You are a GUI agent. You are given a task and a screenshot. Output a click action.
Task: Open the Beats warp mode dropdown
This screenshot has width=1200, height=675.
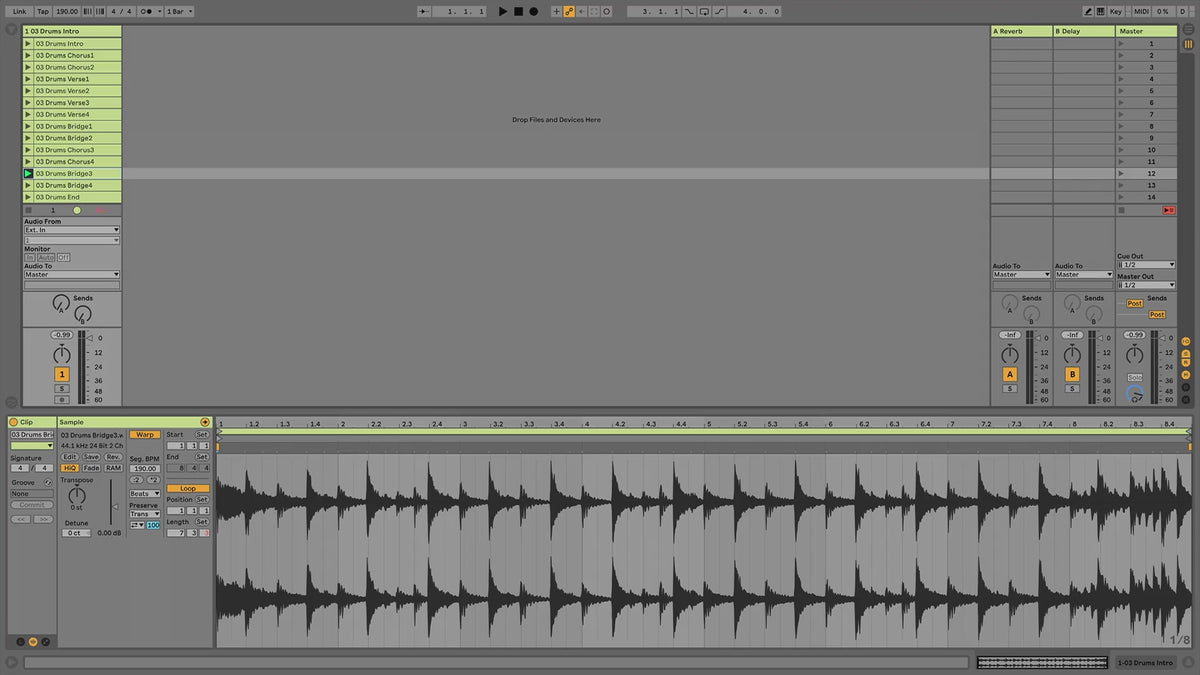click(x=145, y=493)
